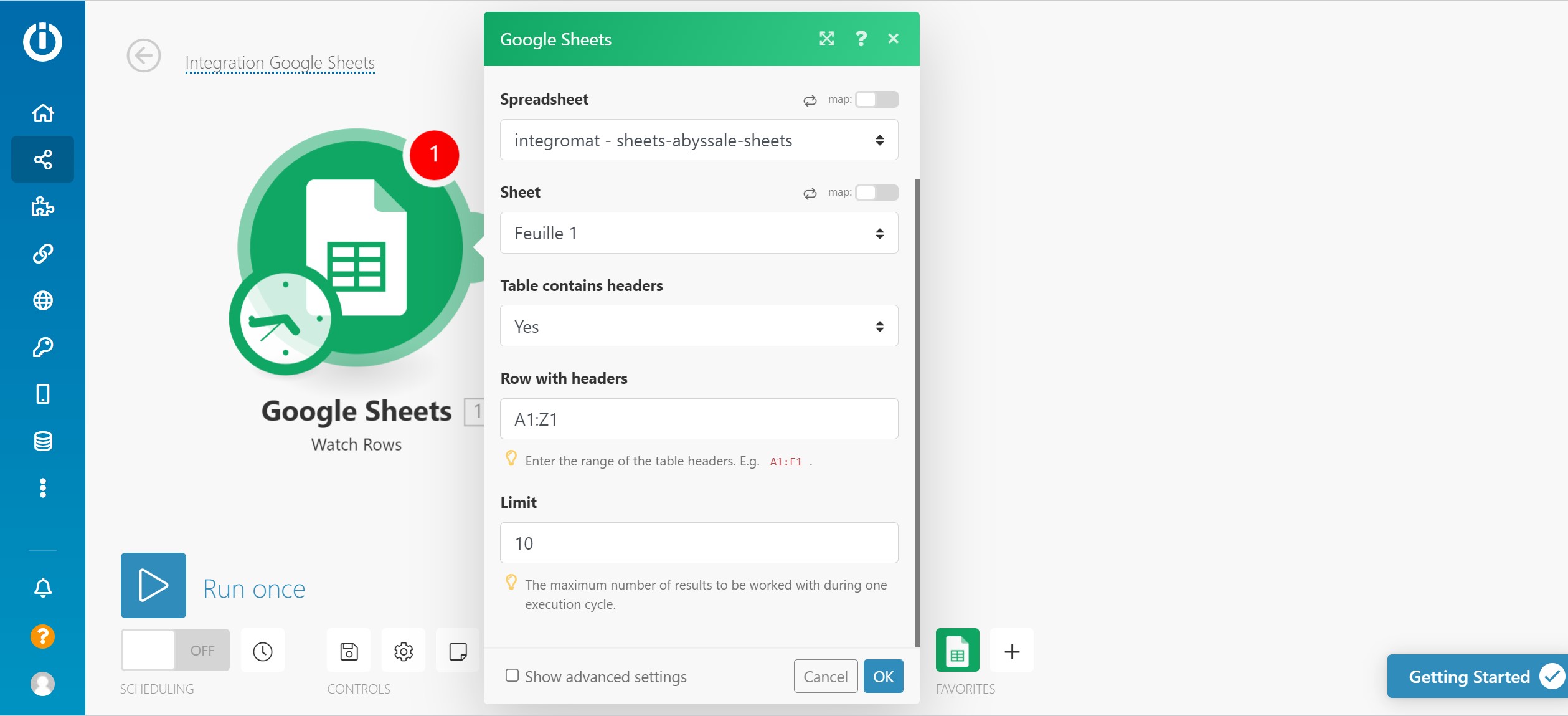Screen dimensions: 1568x716
Task: Open Keys icon in sidebar
Action: (x=42, y=347)
